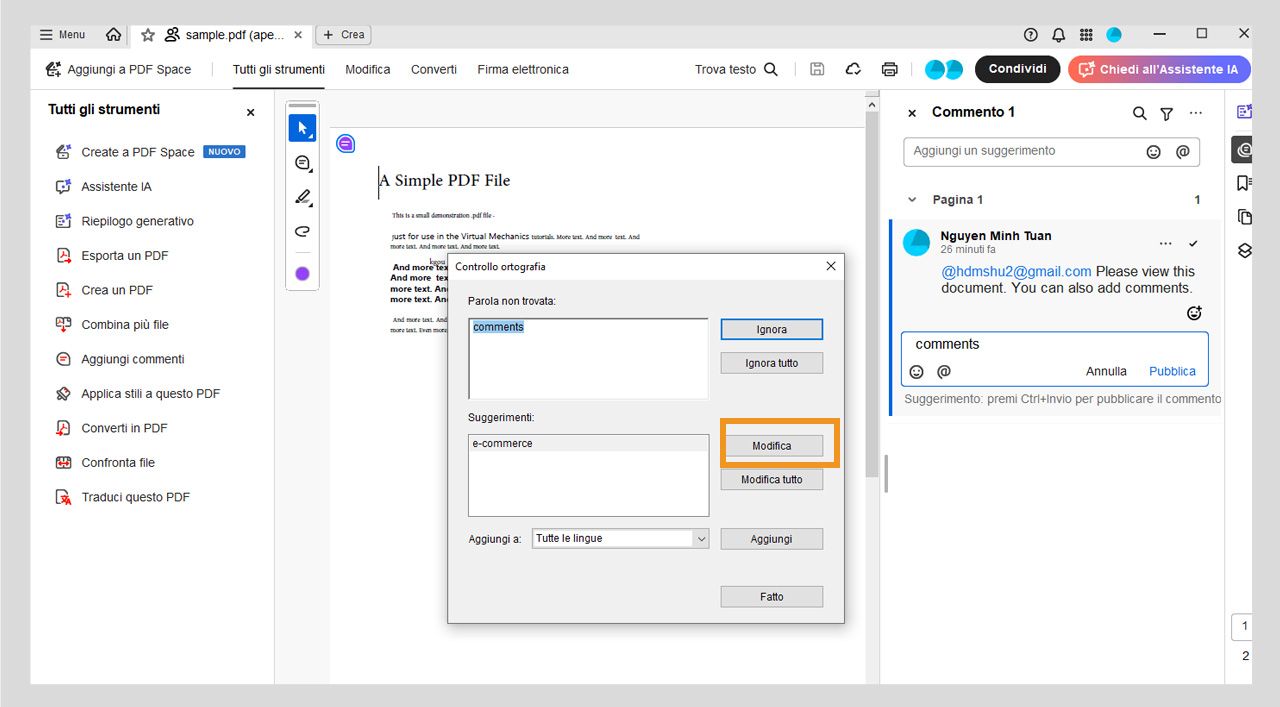The width and height of the screenshot is (1280, 707).
Task: Click the Modifica button in dialog
Action: click(x=772, y=446)
